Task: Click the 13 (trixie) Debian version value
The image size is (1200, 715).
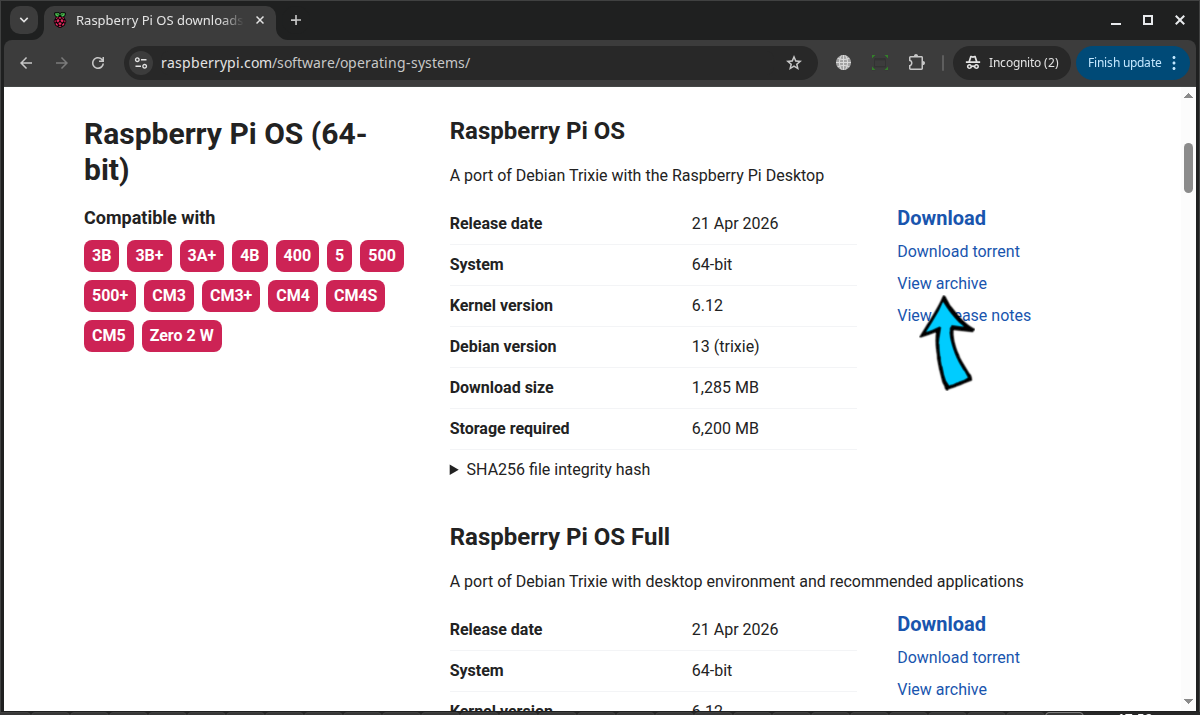Action: [x=726, y=346]
